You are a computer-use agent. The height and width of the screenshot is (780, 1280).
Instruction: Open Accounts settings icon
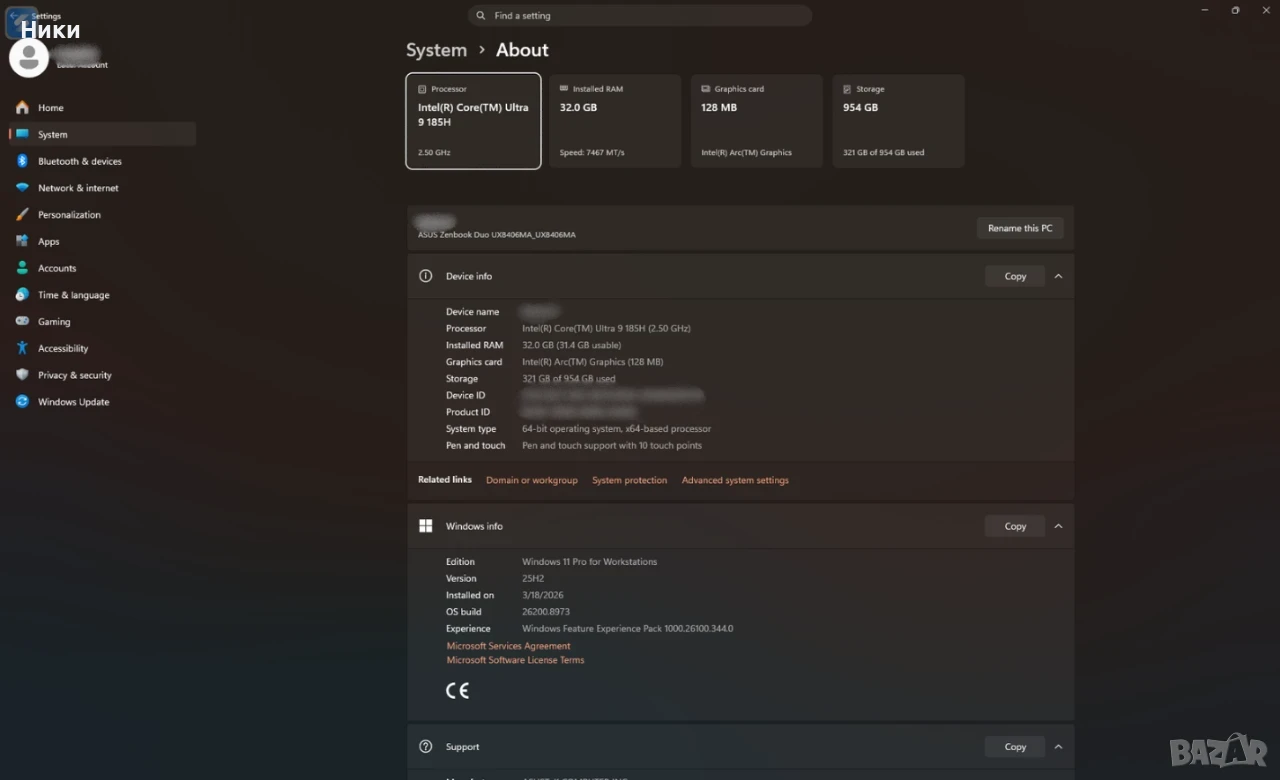[x=22, y=268]
